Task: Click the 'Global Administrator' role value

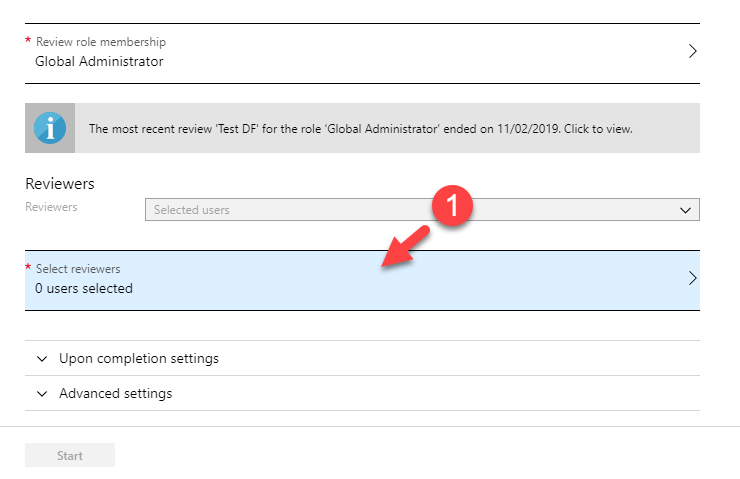Action: [x=99, y=61]
